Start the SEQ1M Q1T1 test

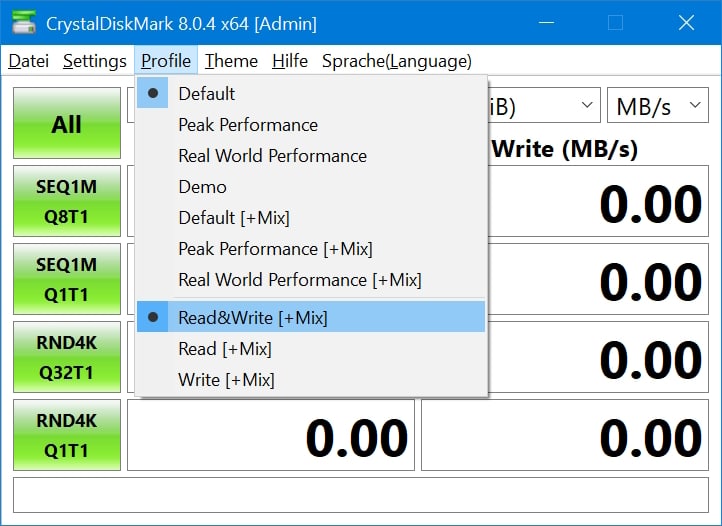[67, 279]
